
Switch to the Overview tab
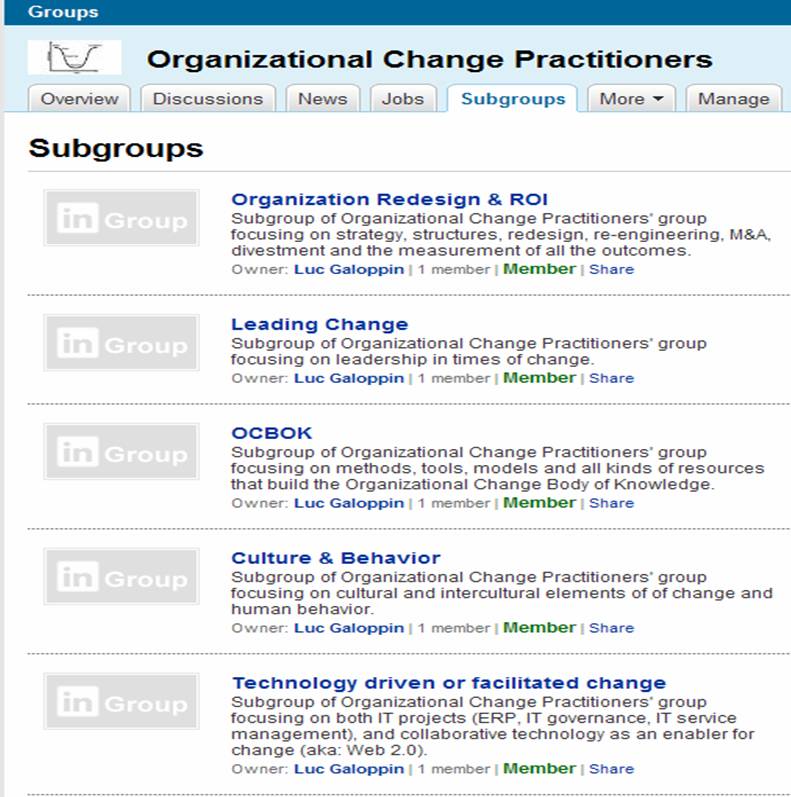(x=79, y=99)
